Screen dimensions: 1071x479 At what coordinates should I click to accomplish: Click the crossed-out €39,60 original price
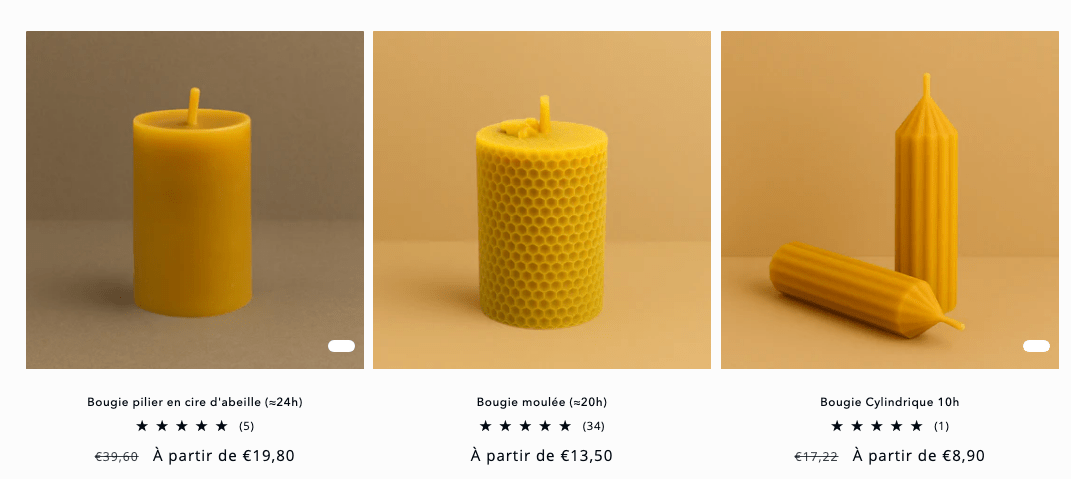point(116,456)
